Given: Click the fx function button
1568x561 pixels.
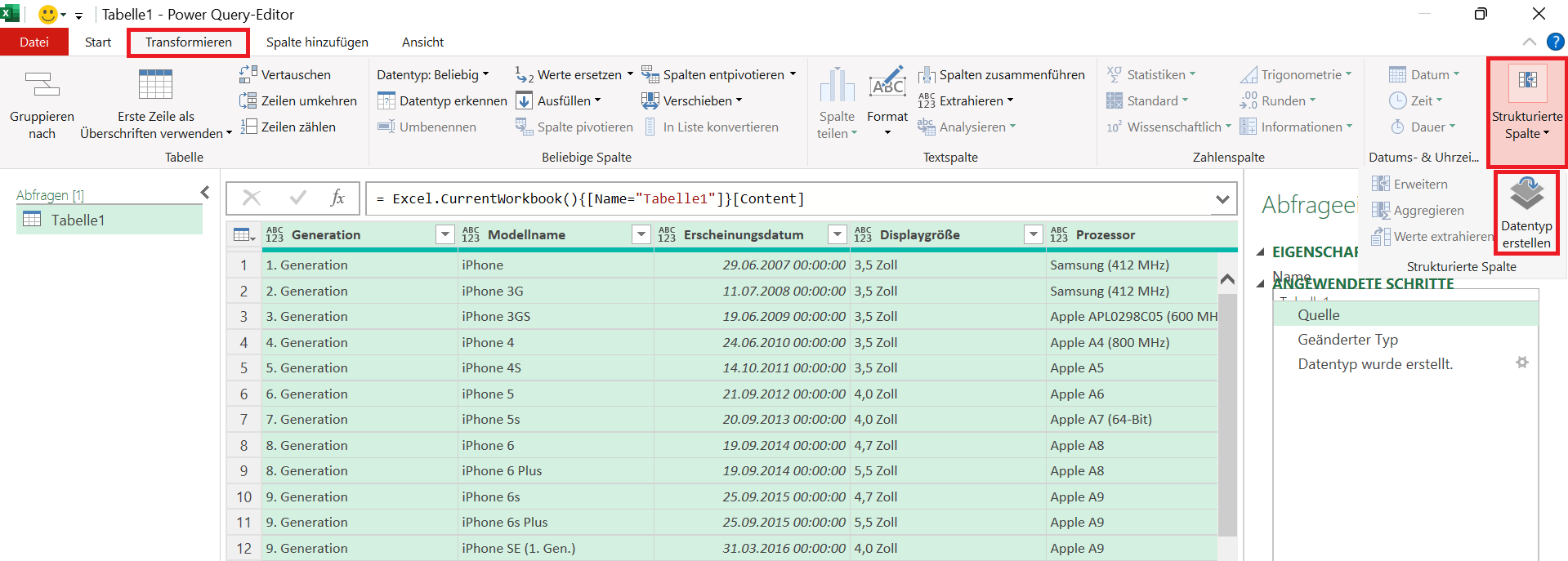Looking at the screenshot, I should [337, 198].
